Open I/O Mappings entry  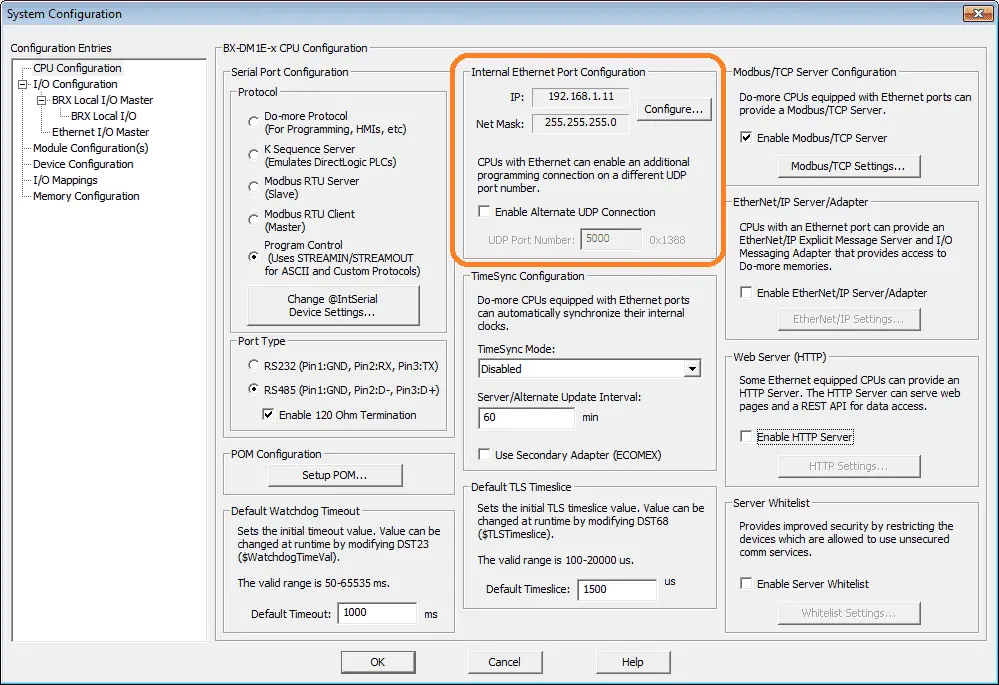65,180
